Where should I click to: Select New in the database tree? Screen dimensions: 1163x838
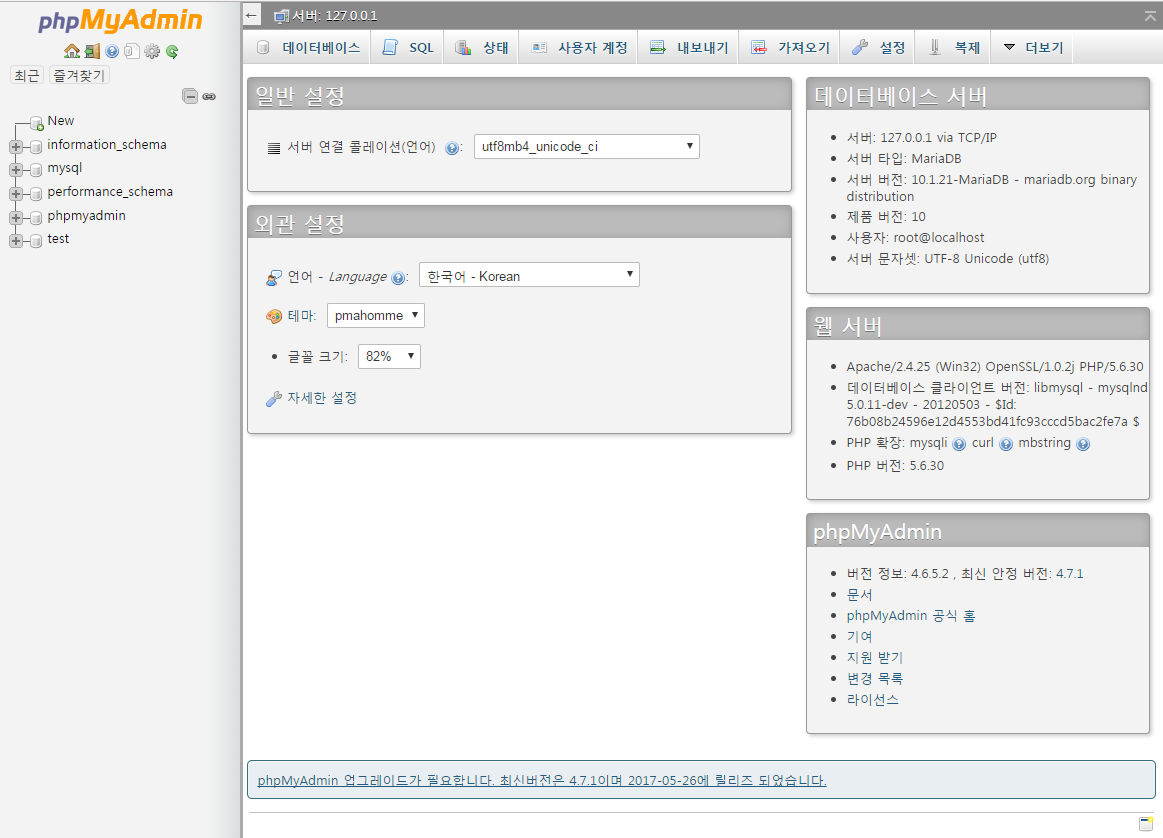point(61,121)
